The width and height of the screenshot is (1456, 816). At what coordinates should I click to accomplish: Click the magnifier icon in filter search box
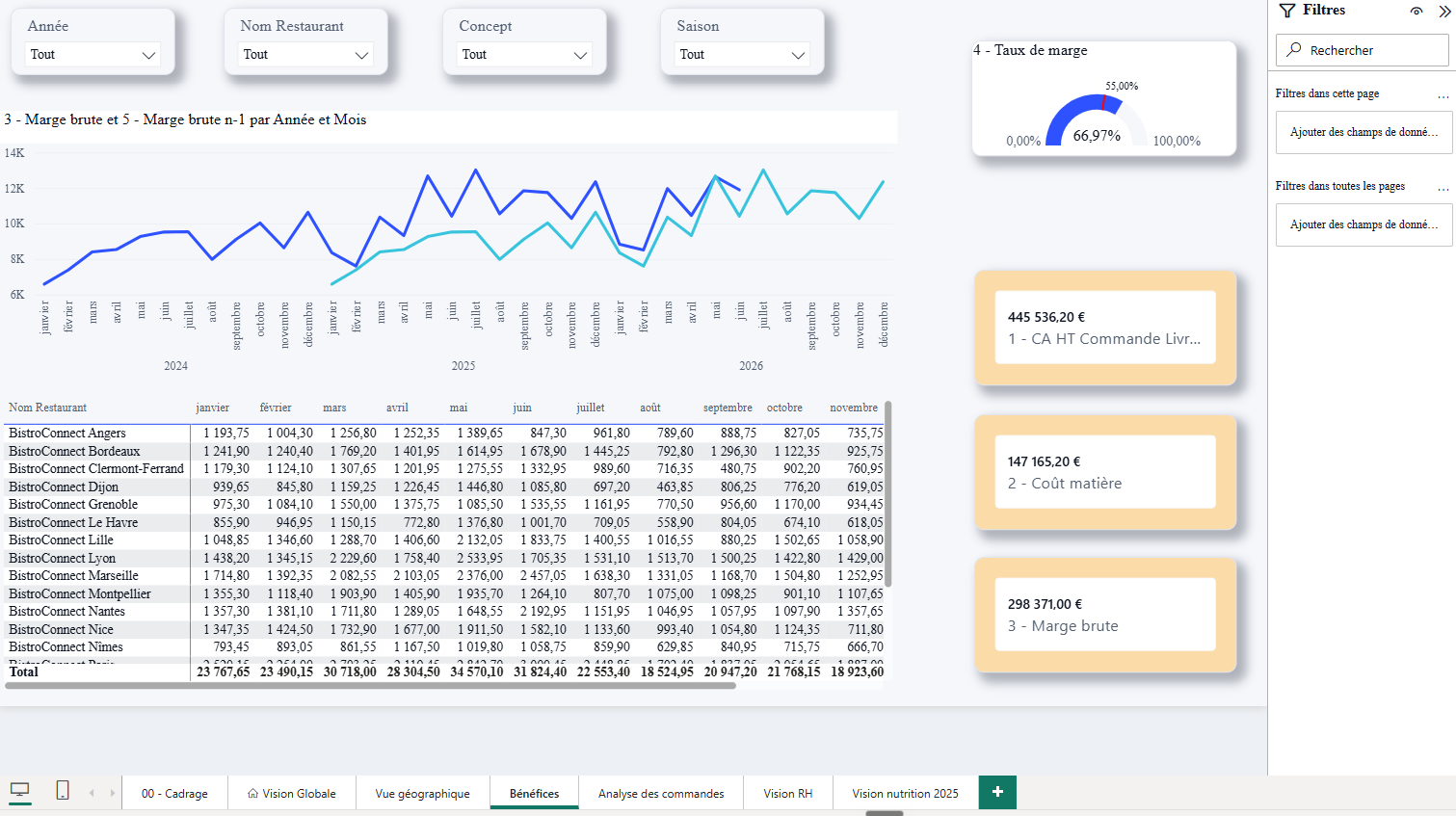(x=1294, y=49)
